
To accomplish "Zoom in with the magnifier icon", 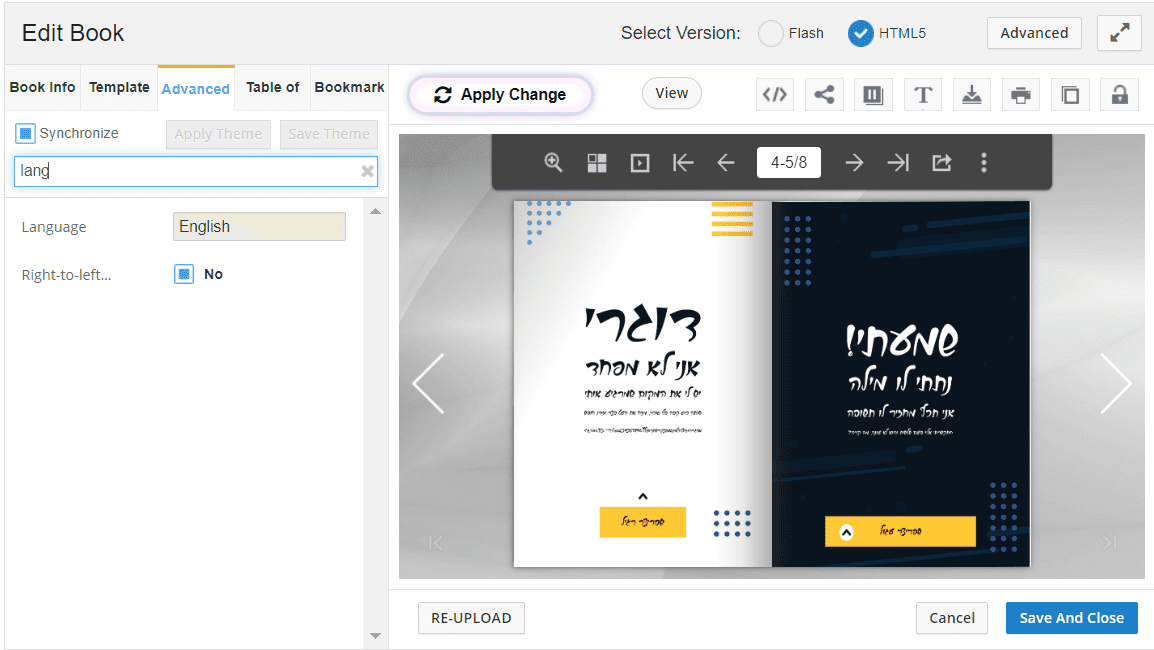I will pyautogui.click(x=553, y=163).
